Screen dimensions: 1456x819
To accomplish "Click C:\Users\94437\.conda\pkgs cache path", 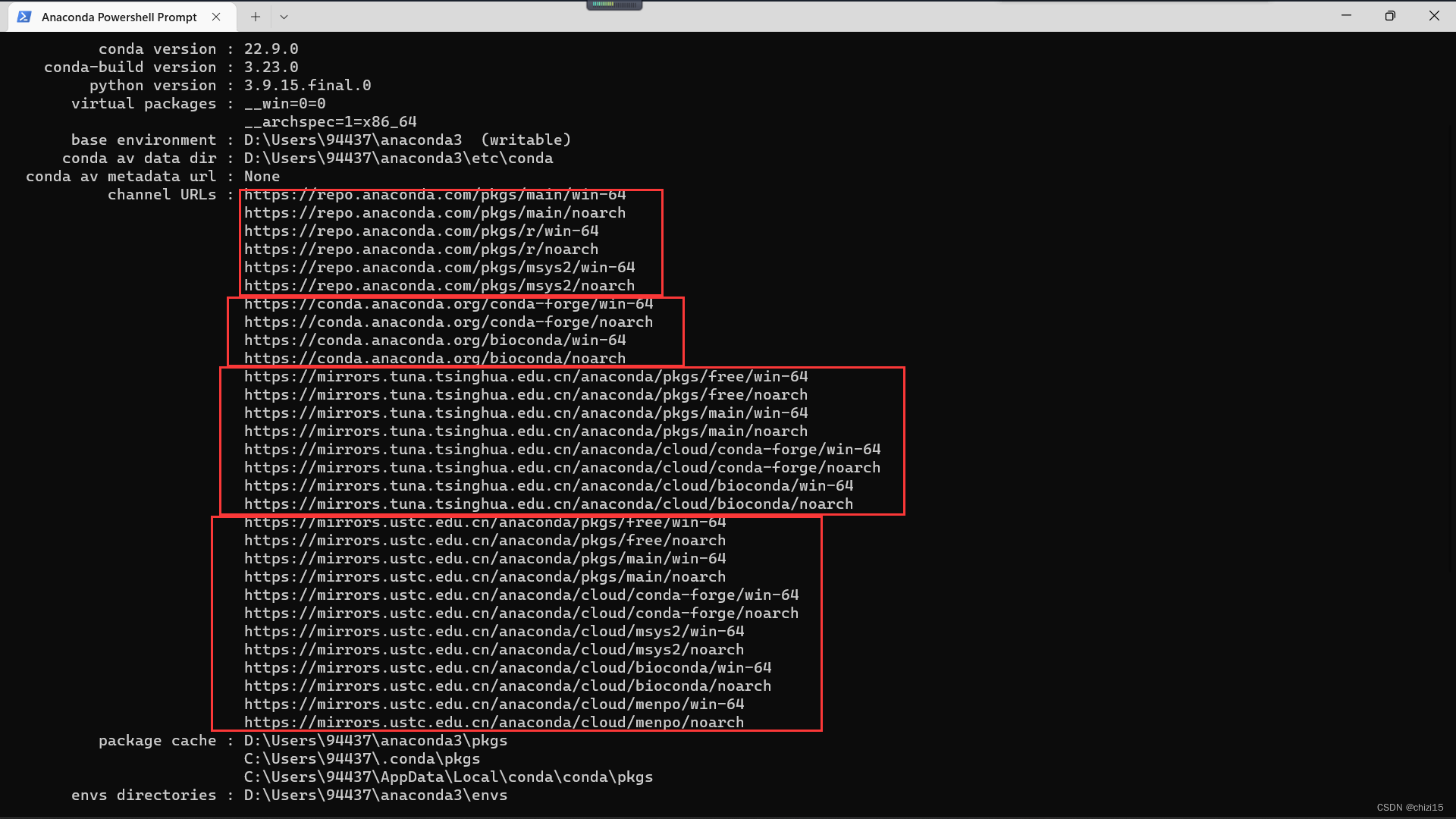I will [x=362, y=759].
